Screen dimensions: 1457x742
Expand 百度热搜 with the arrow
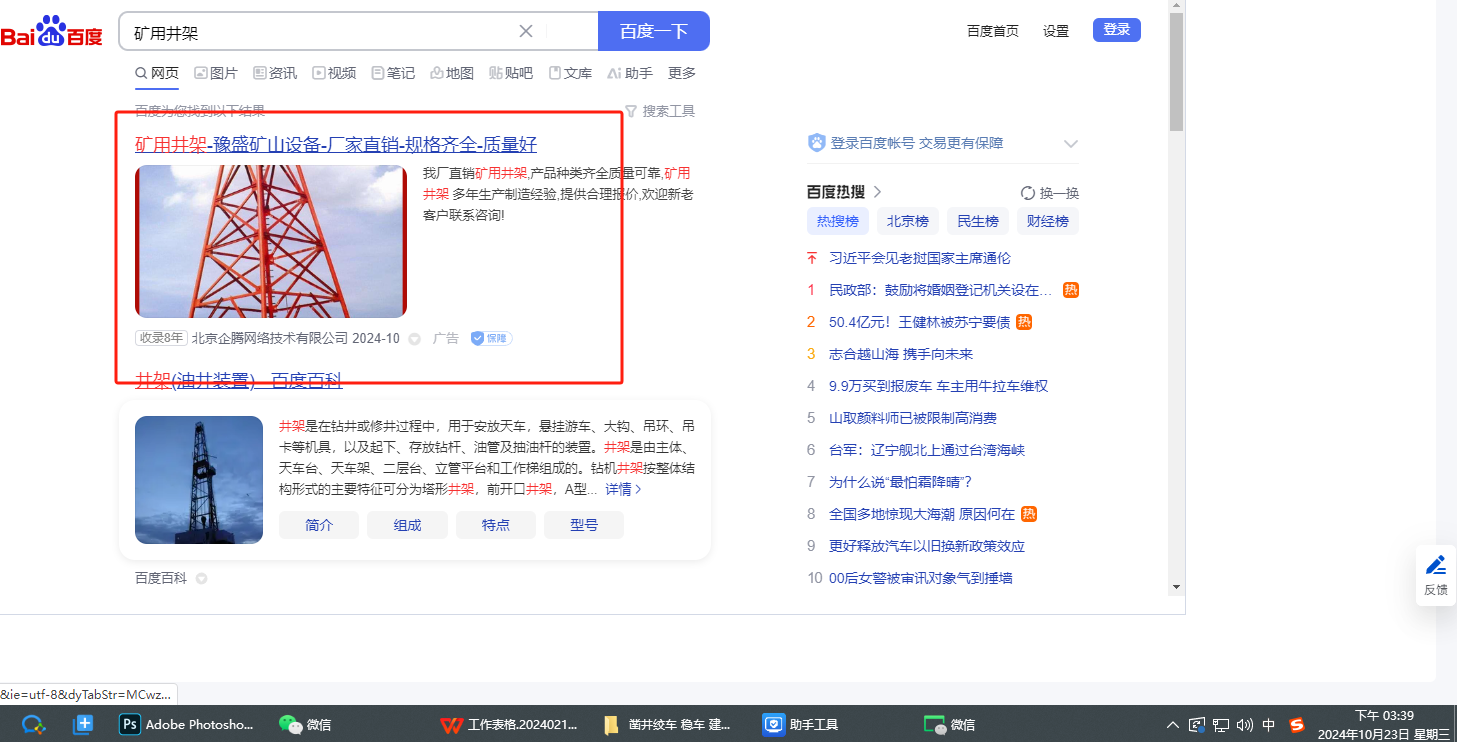click(x=878, y=192)
